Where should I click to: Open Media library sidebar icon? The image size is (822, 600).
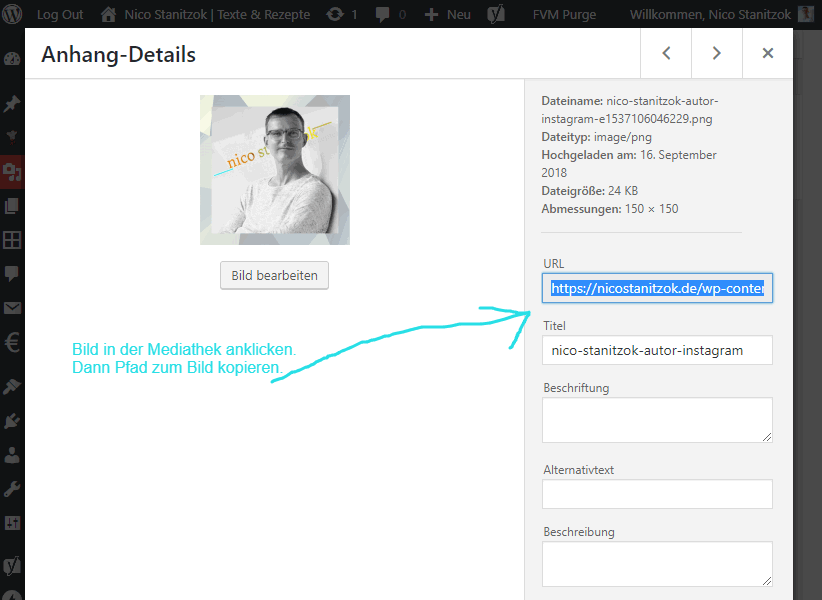pos(12,173)
